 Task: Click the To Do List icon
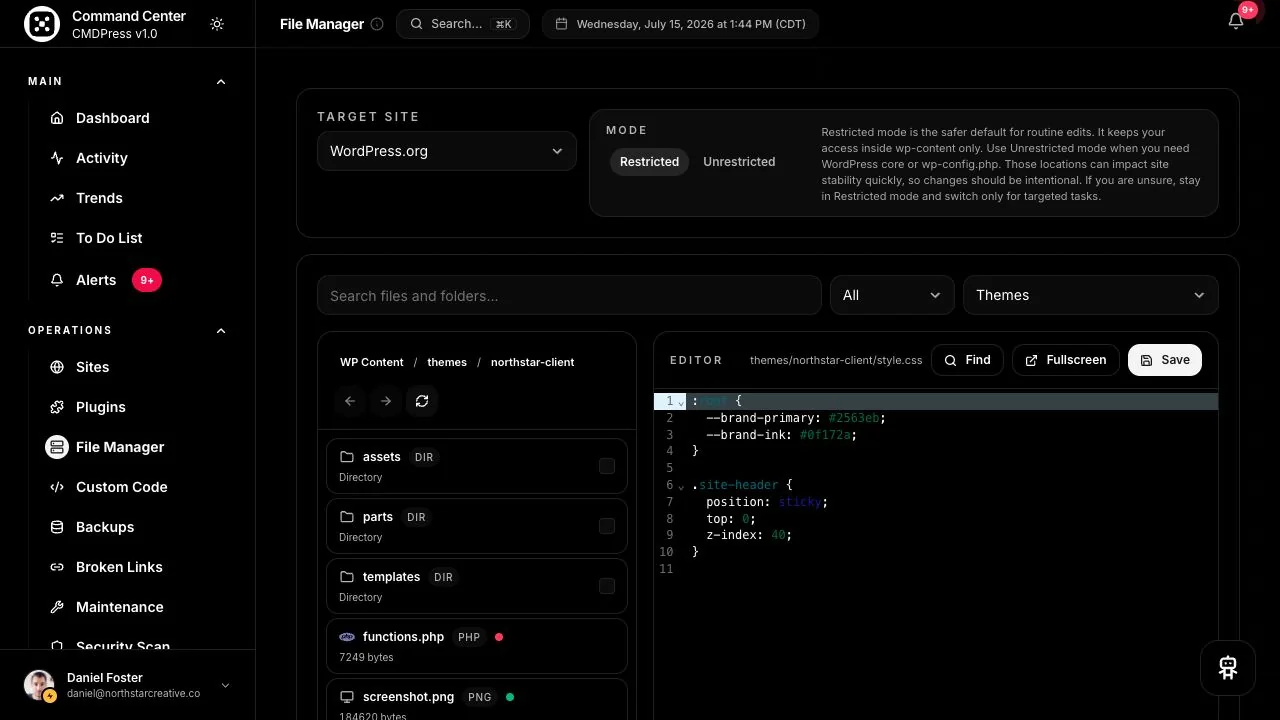coord(57,238)
